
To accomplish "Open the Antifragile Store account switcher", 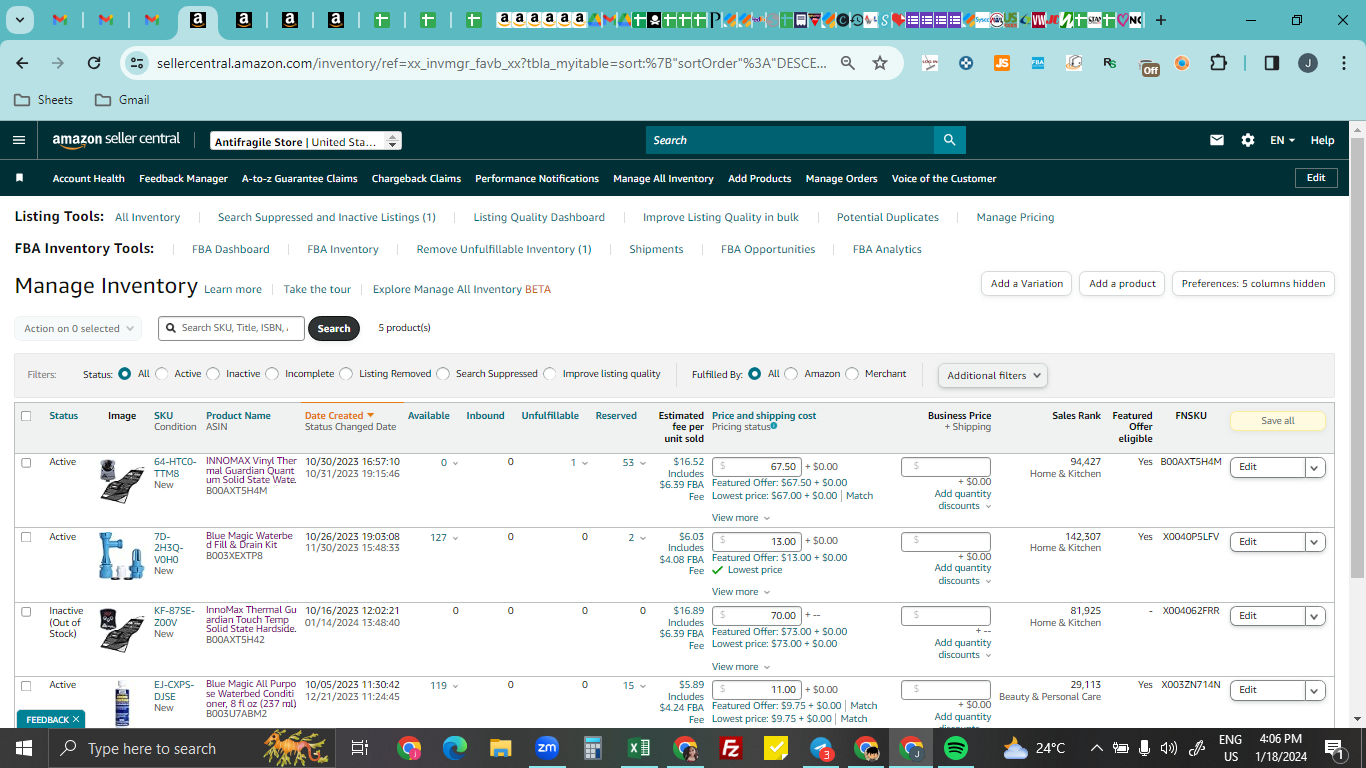I will 306,141.
